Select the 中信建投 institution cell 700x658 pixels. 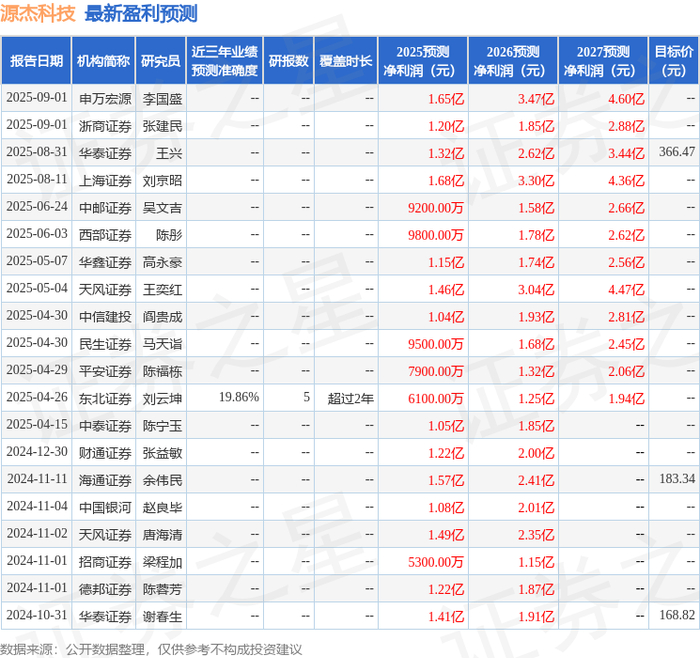point(105,317)
